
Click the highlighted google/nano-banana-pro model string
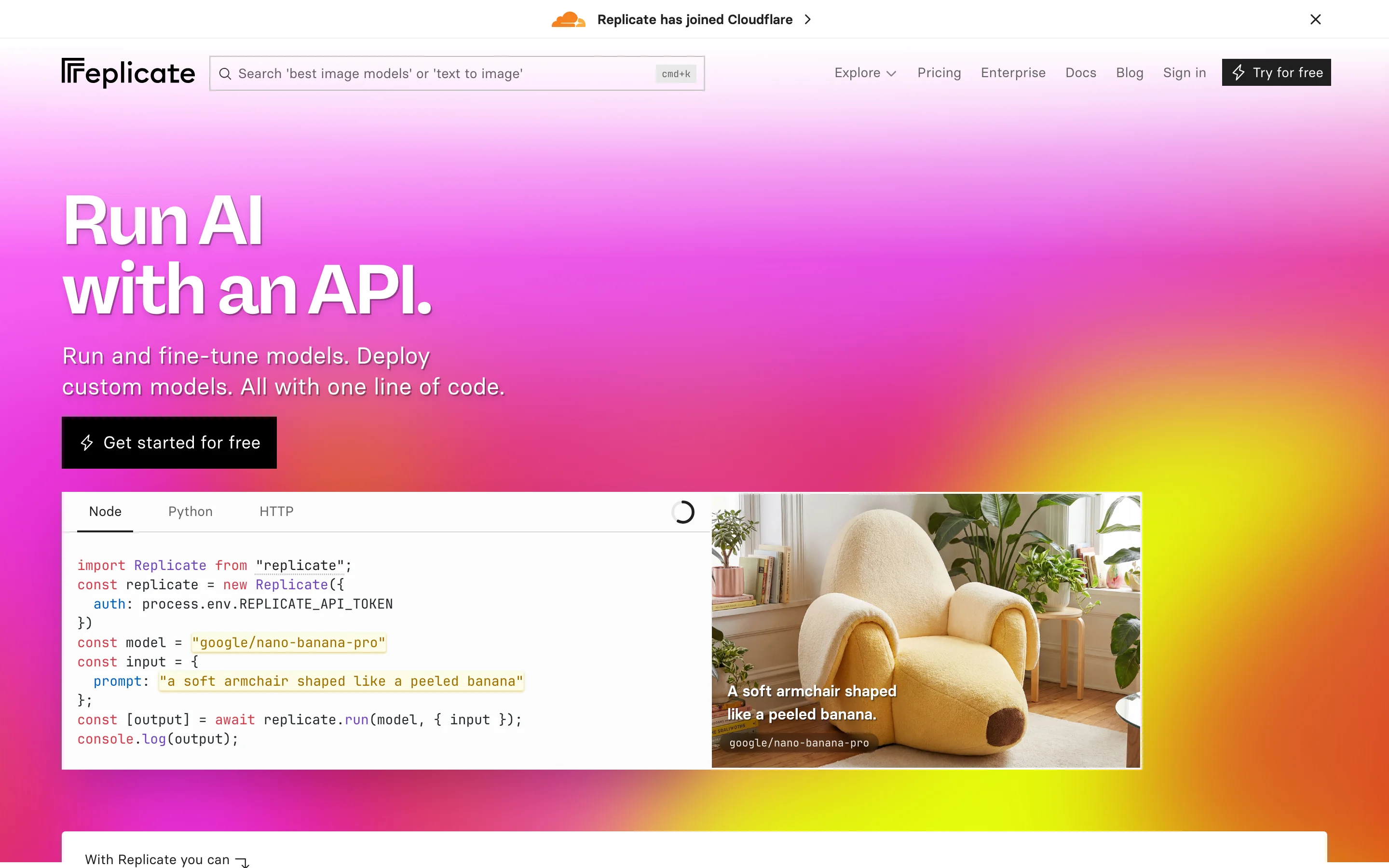pos(289,642)
